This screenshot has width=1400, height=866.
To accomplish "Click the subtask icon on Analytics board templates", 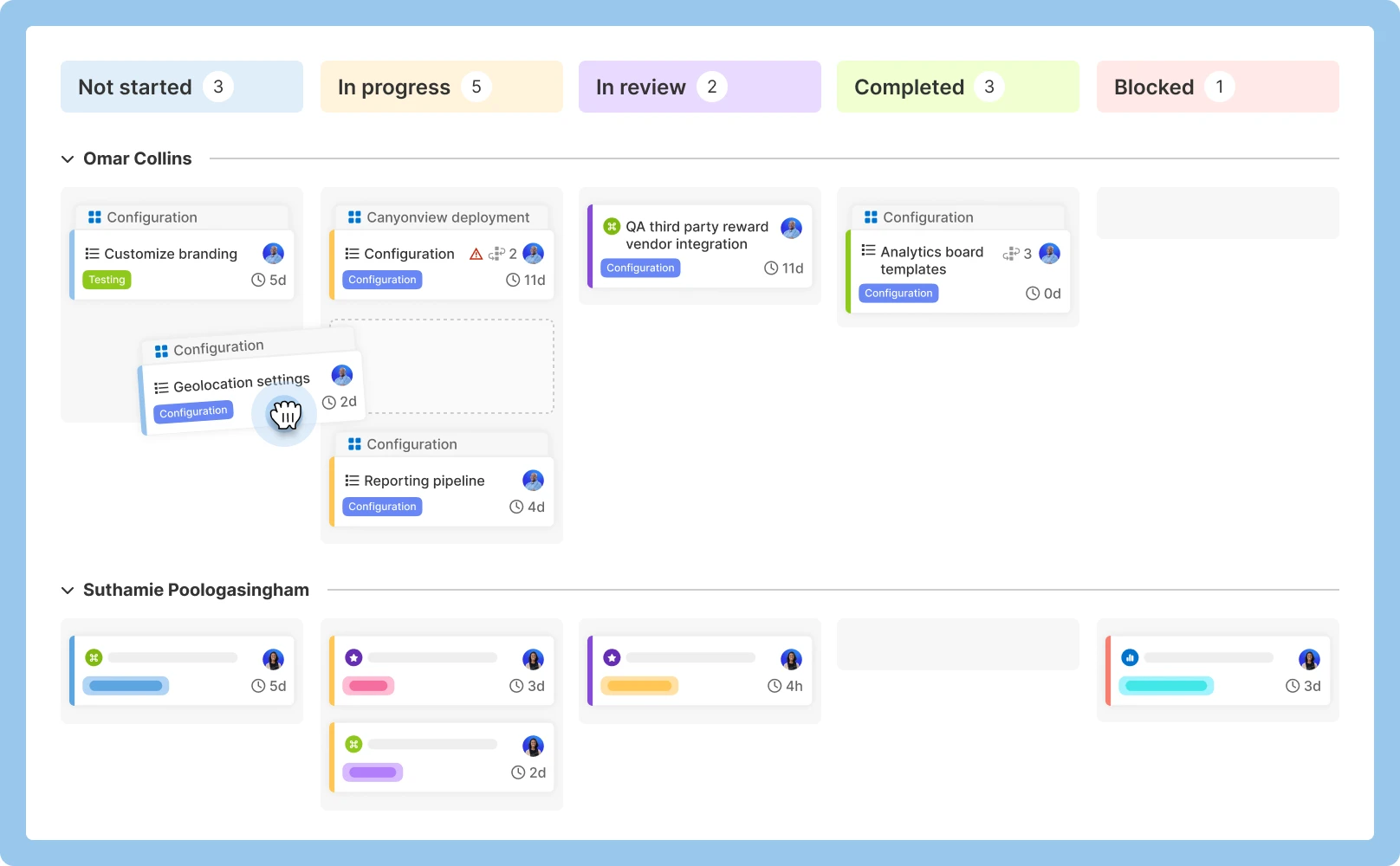I will [1010, 254].
